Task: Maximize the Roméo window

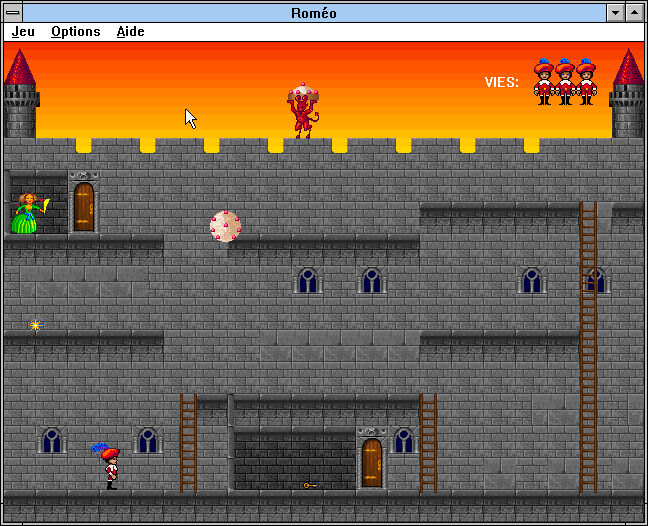Action: click(x=635, y=12)
